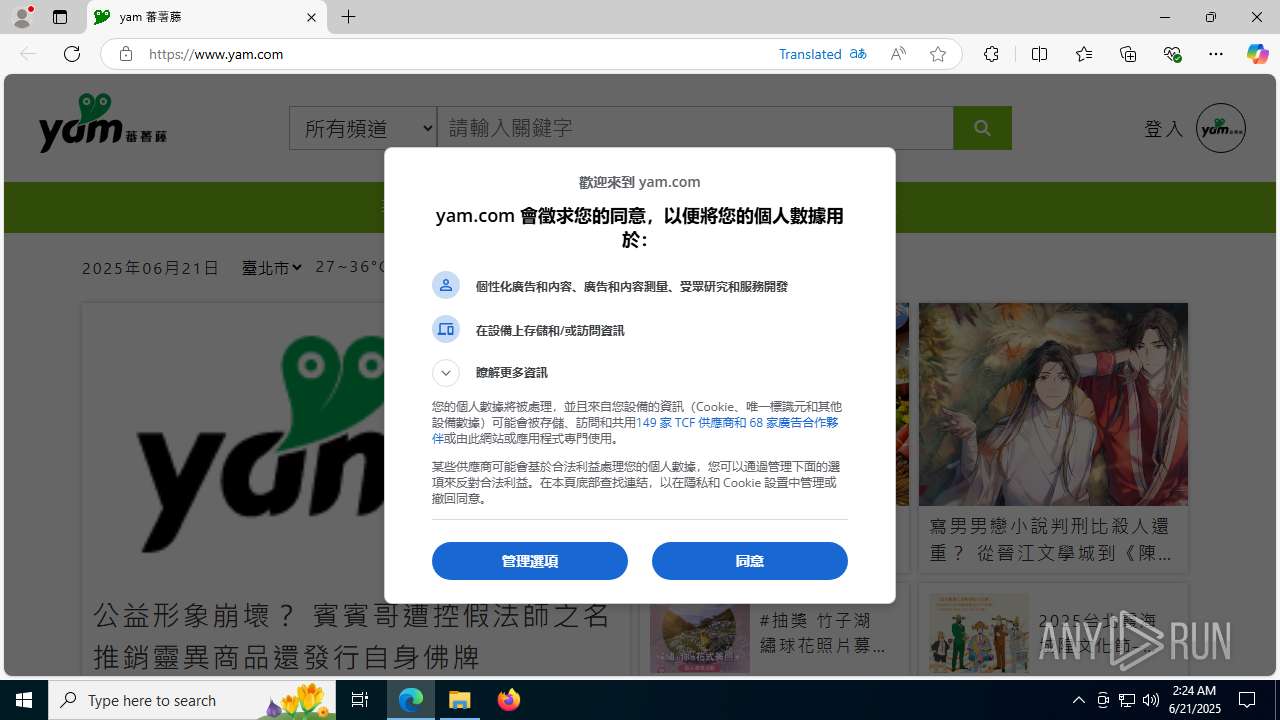Open the translate options icon

point(858,54)
